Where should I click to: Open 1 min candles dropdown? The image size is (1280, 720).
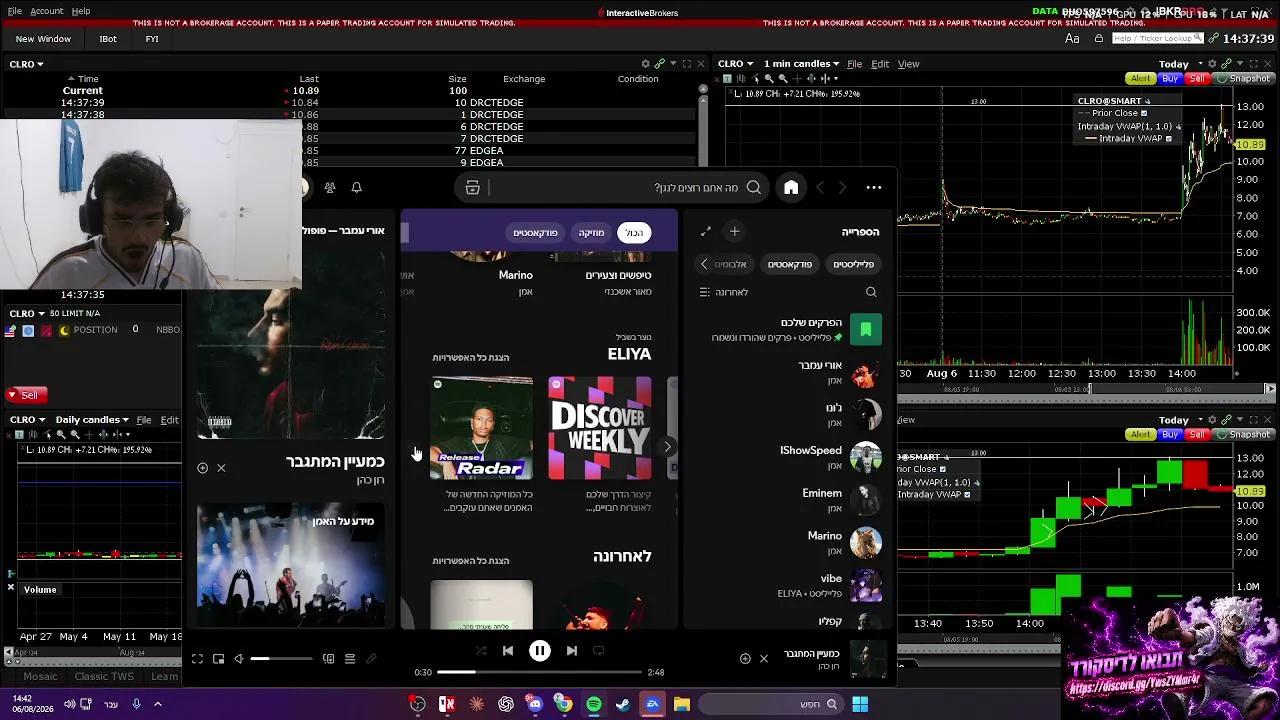click(x=802, y=64)
